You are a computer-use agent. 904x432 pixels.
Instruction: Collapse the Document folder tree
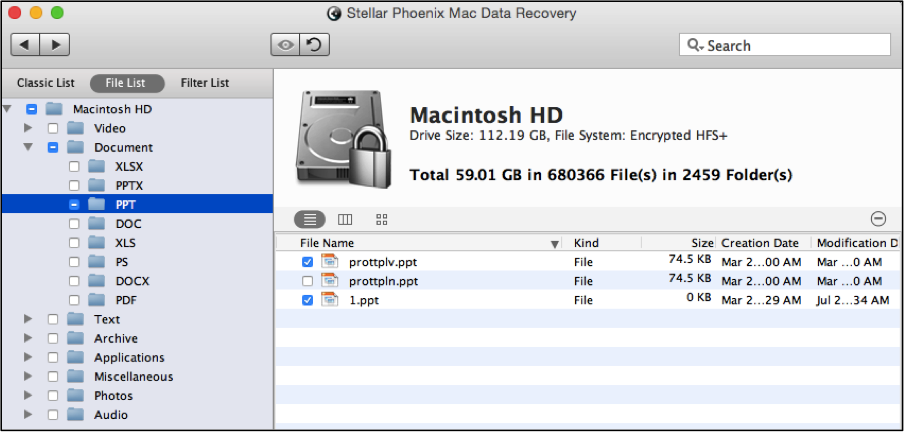coord(28,147)
